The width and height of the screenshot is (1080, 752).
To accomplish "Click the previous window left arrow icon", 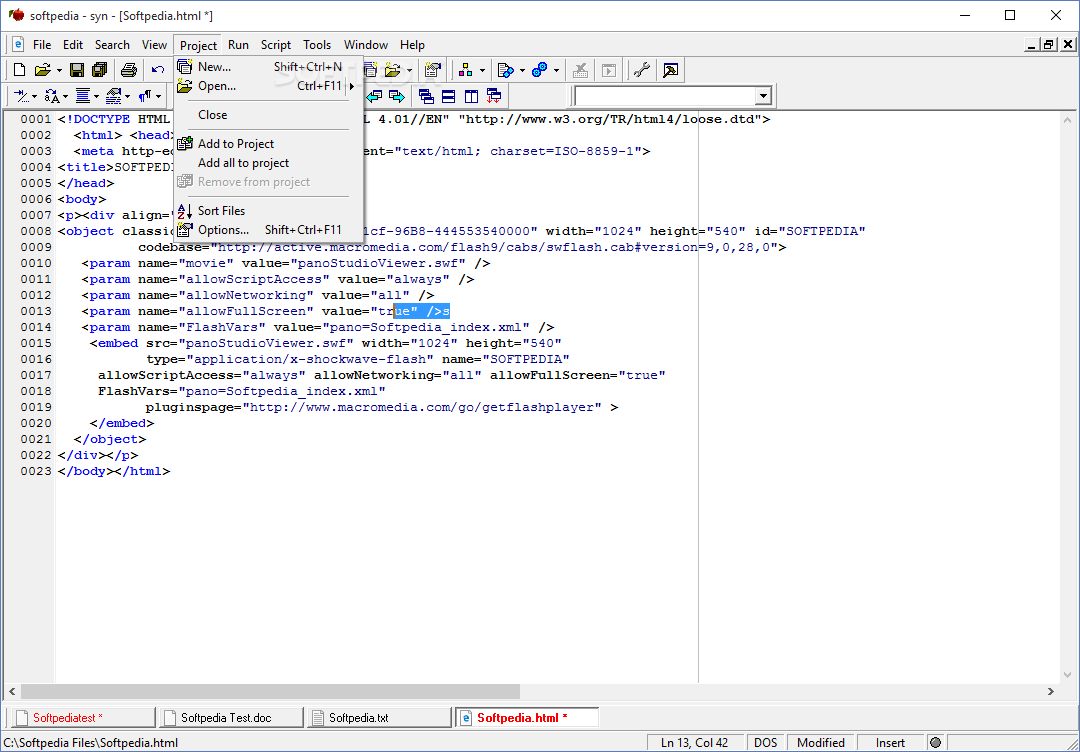I will (x=374, y=96).
